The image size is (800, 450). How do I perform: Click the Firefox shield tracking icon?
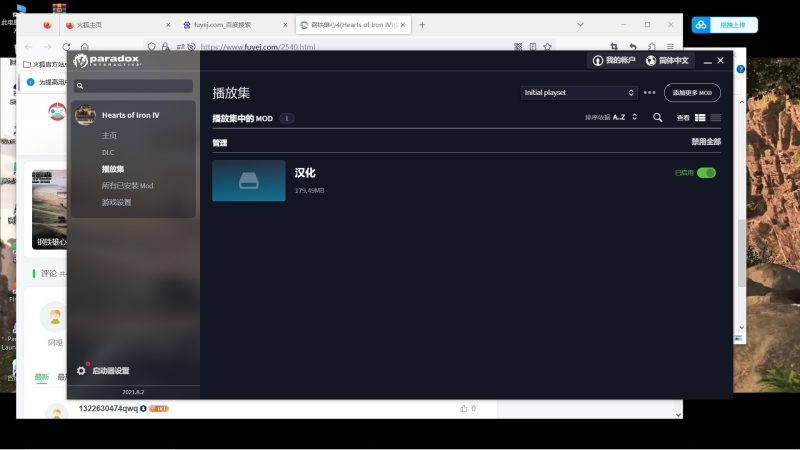[x=152, y=47]
